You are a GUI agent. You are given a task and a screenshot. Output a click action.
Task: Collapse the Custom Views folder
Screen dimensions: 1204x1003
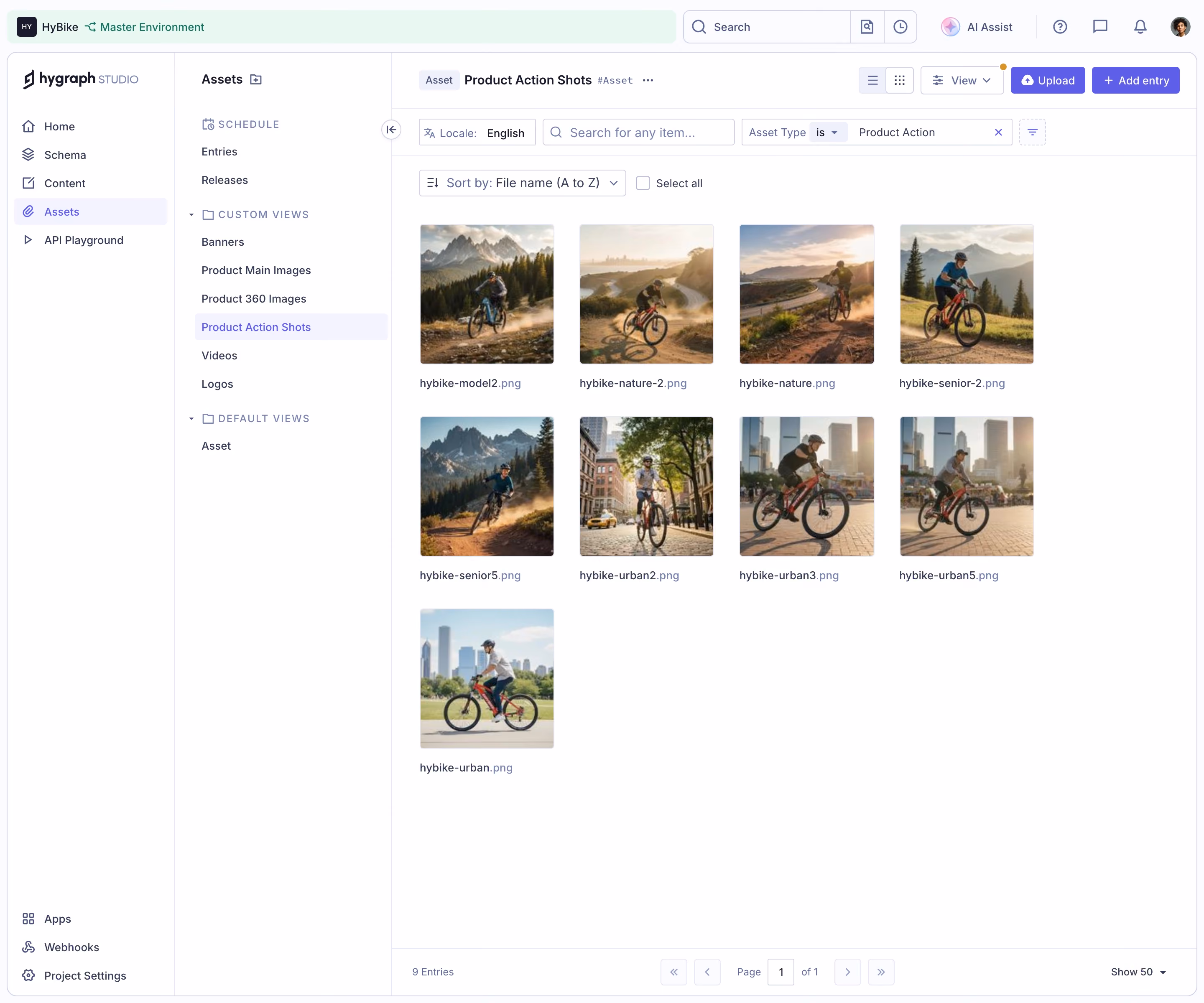click(x=191, y=214)
